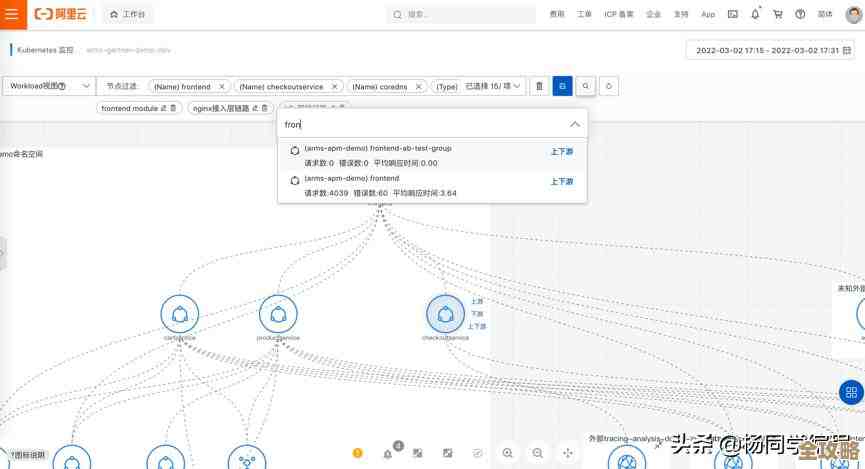Open the alerts bell with badge
The width and height of the screenshot is (865, 469).
coord(388,453)
